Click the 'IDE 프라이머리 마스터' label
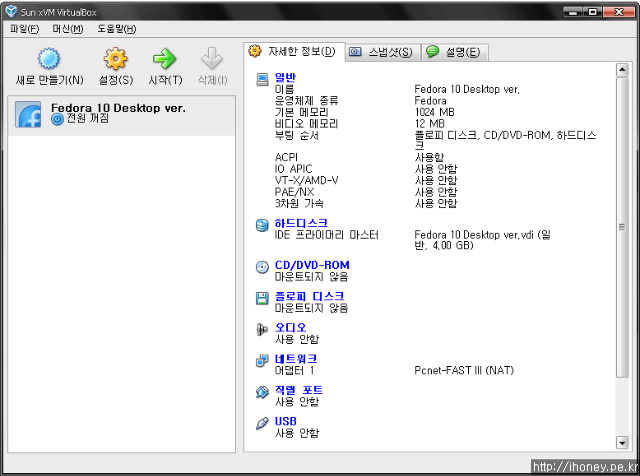 click(327, 235)
